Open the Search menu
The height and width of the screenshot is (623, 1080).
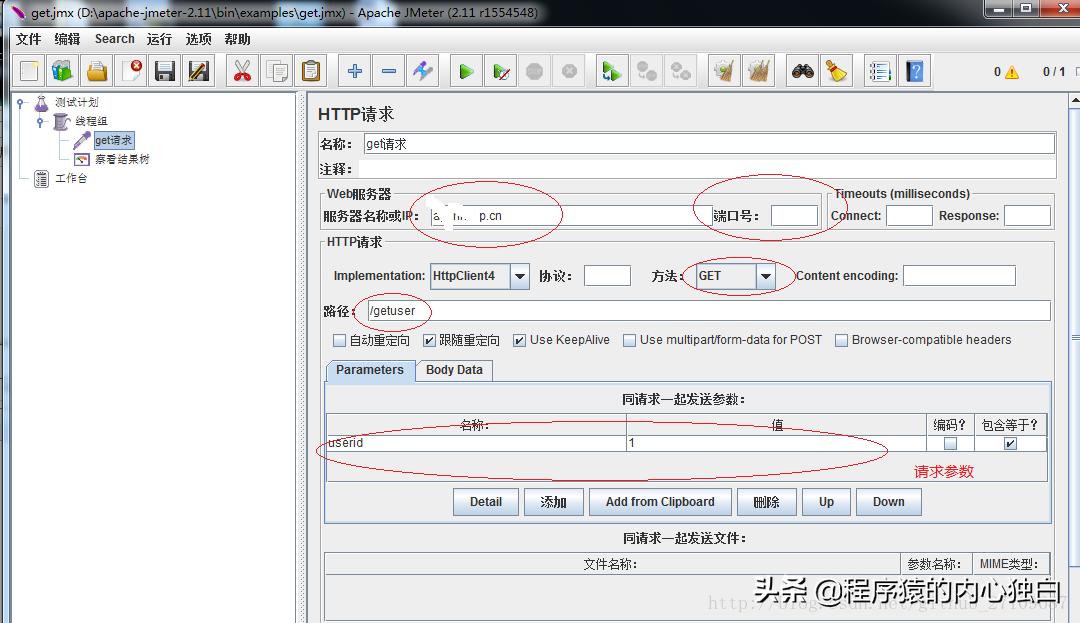pos(114,38)
